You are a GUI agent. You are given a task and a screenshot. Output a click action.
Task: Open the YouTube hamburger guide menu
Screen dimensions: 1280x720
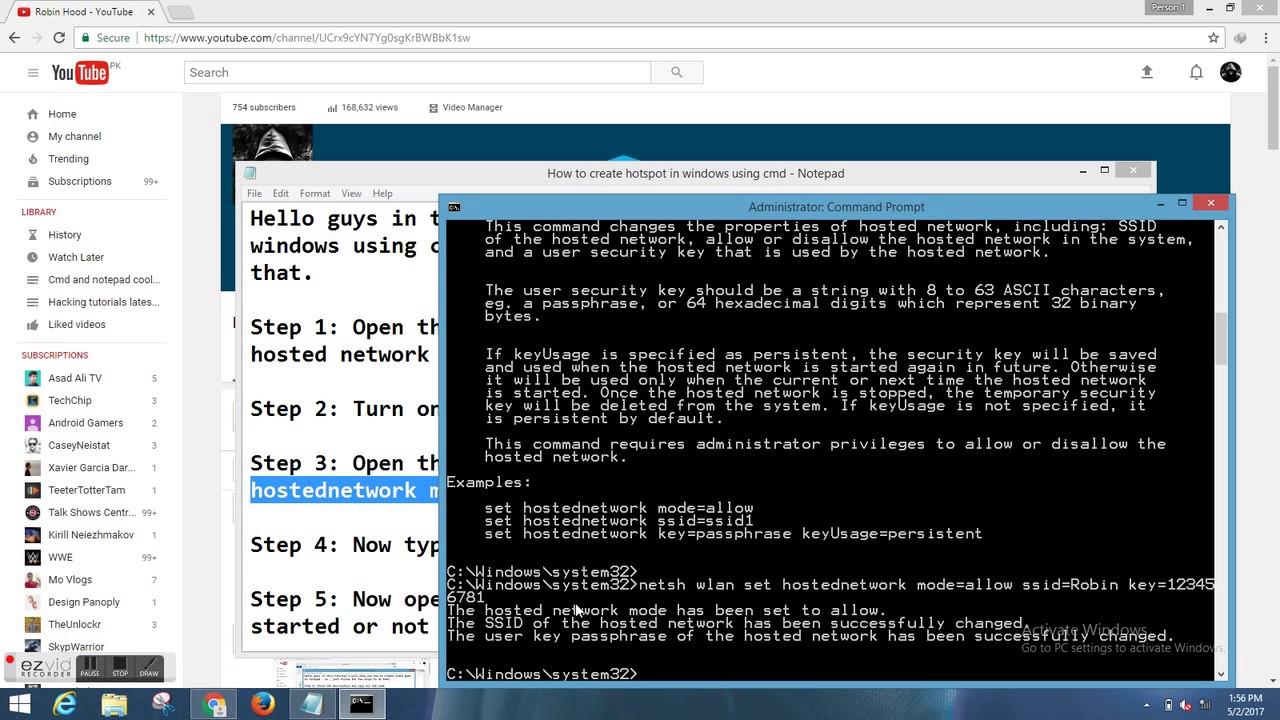(x=33, y=72)
